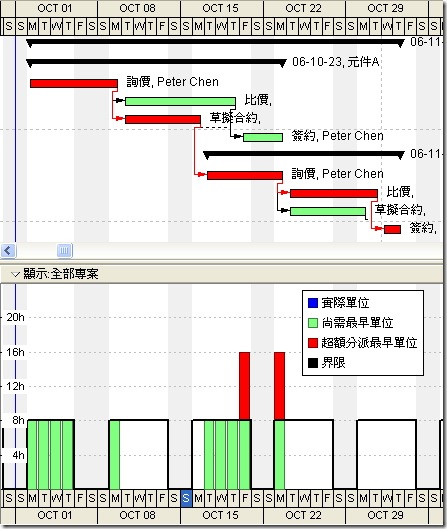Image resolution: width=447 pixels, height=529 pixels.
Task: Click the OCT 29 header in top timescale
Action: pyautogui.click(x=386, y=8)
